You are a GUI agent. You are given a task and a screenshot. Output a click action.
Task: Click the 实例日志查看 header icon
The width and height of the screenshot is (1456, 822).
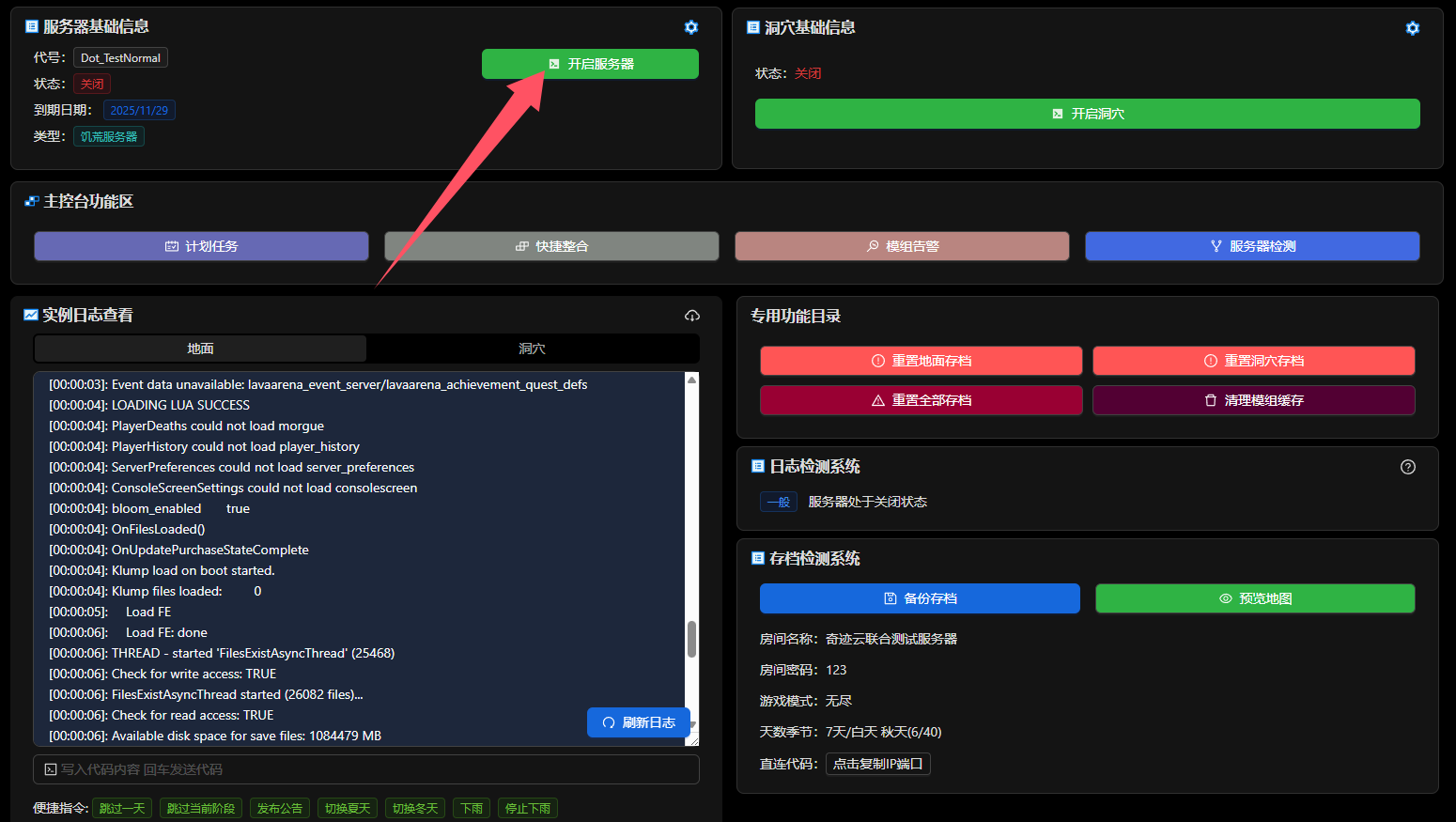click(x=31, y=315)
